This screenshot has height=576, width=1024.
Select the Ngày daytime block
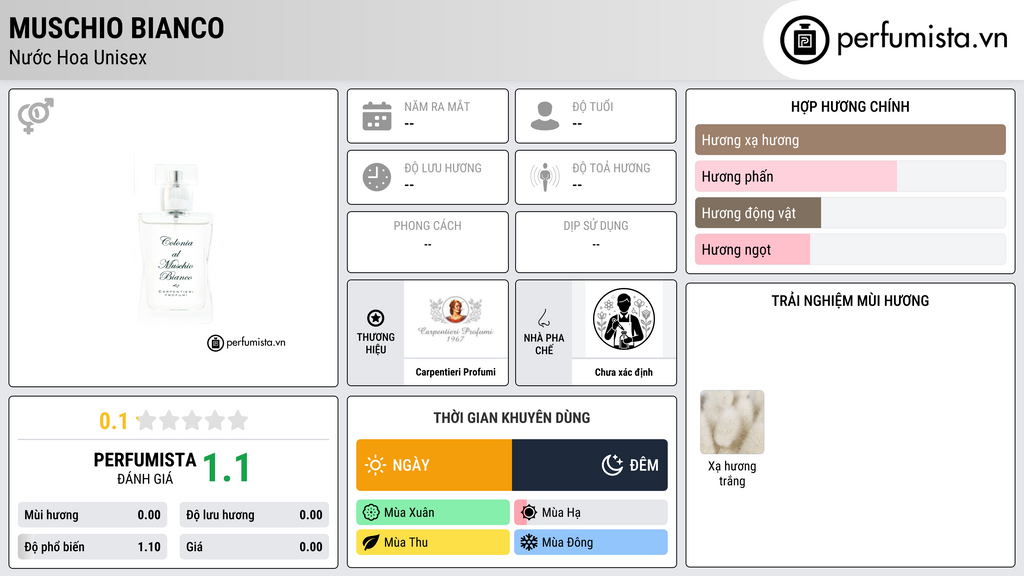pyautogui.click(x=434, y=465)
